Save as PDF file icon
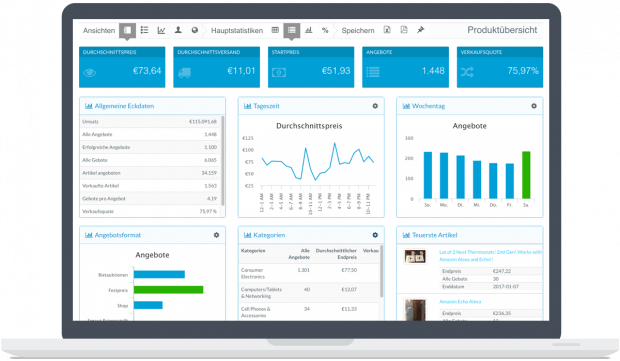This screenshot has width=620, height=361. point(404,30)
